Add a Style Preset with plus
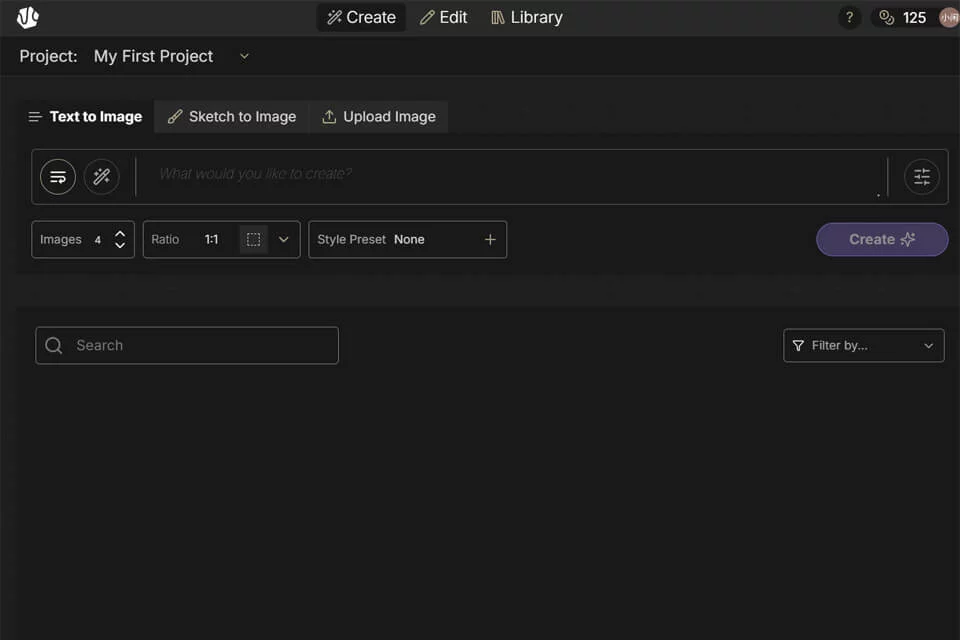This screenshot has width=960, height=640. (x=490, y=239)
